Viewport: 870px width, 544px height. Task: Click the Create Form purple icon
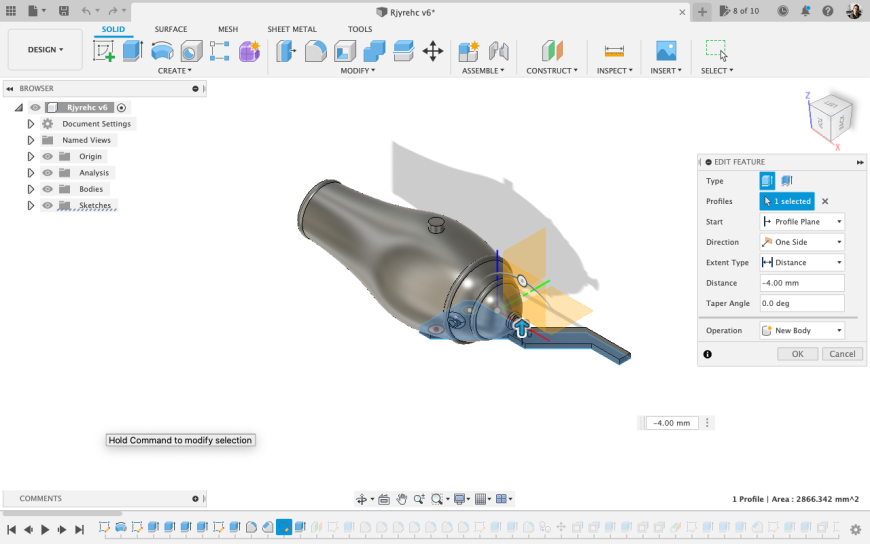point(249,51)
